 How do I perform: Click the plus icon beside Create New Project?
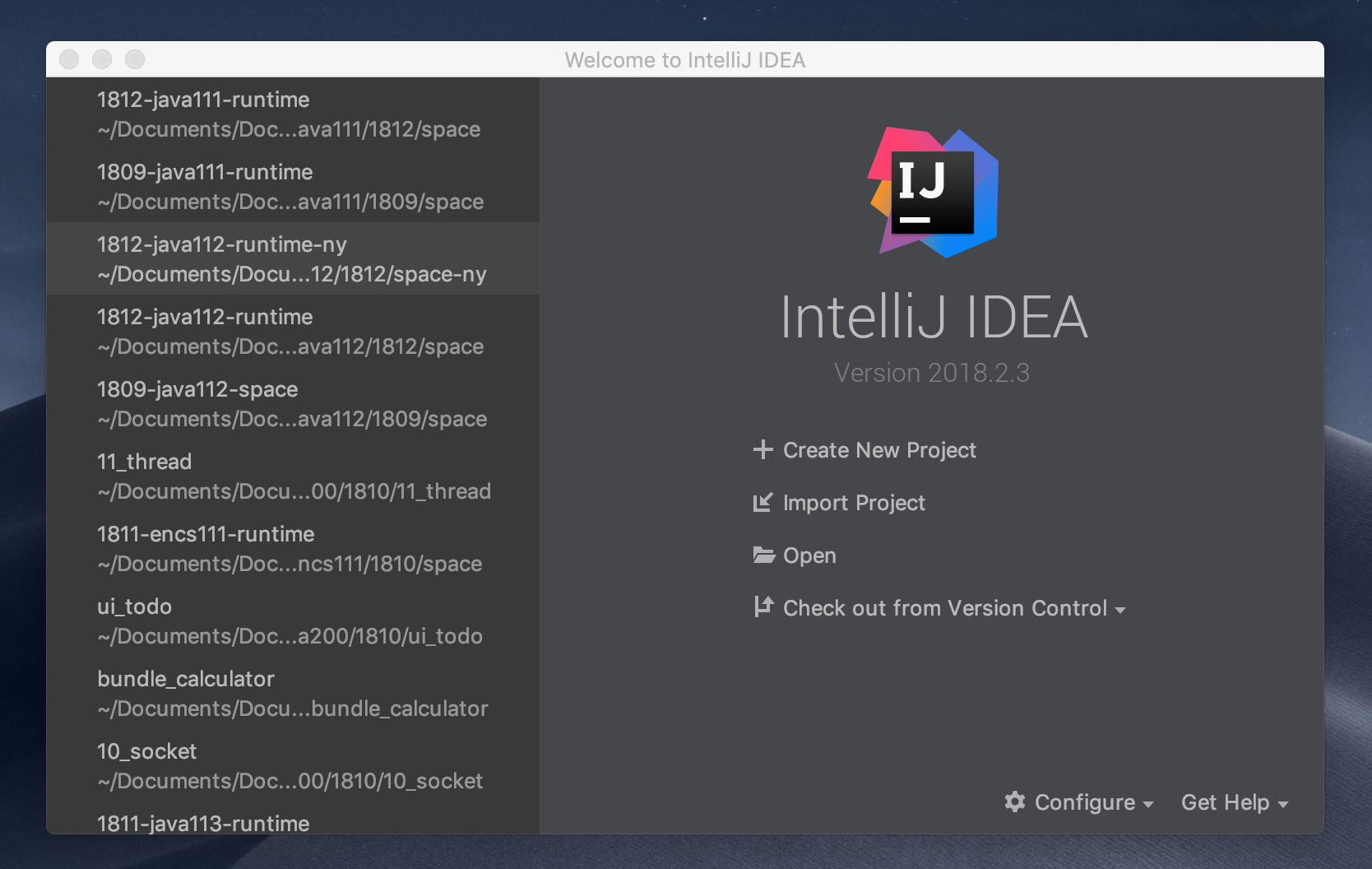(x=763, y=449)
